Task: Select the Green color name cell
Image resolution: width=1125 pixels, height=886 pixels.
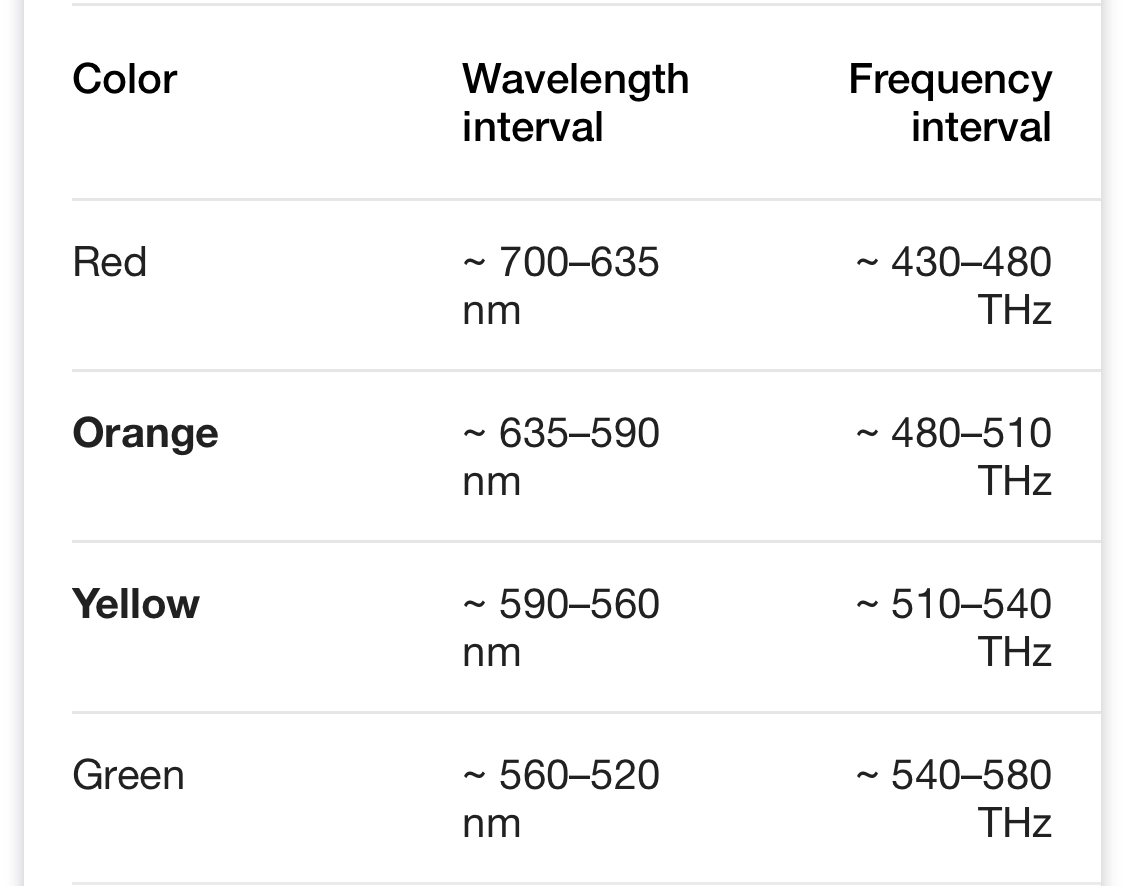Action: (128, 776)
